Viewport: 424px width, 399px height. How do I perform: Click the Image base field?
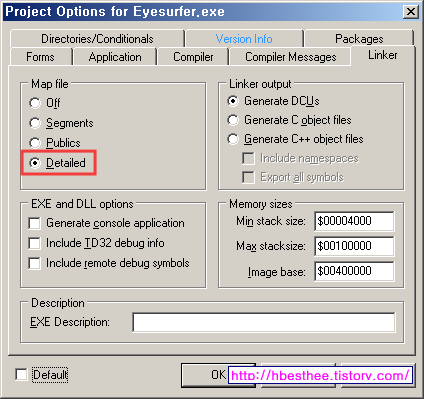(354, 271)
